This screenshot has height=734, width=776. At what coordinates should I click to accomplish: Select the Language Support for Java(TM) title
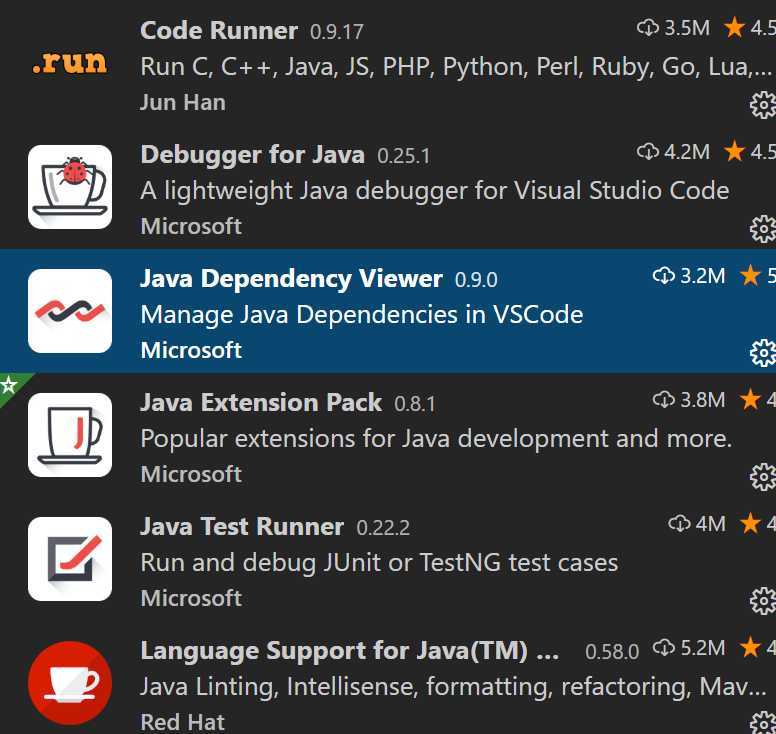[349, 651]
